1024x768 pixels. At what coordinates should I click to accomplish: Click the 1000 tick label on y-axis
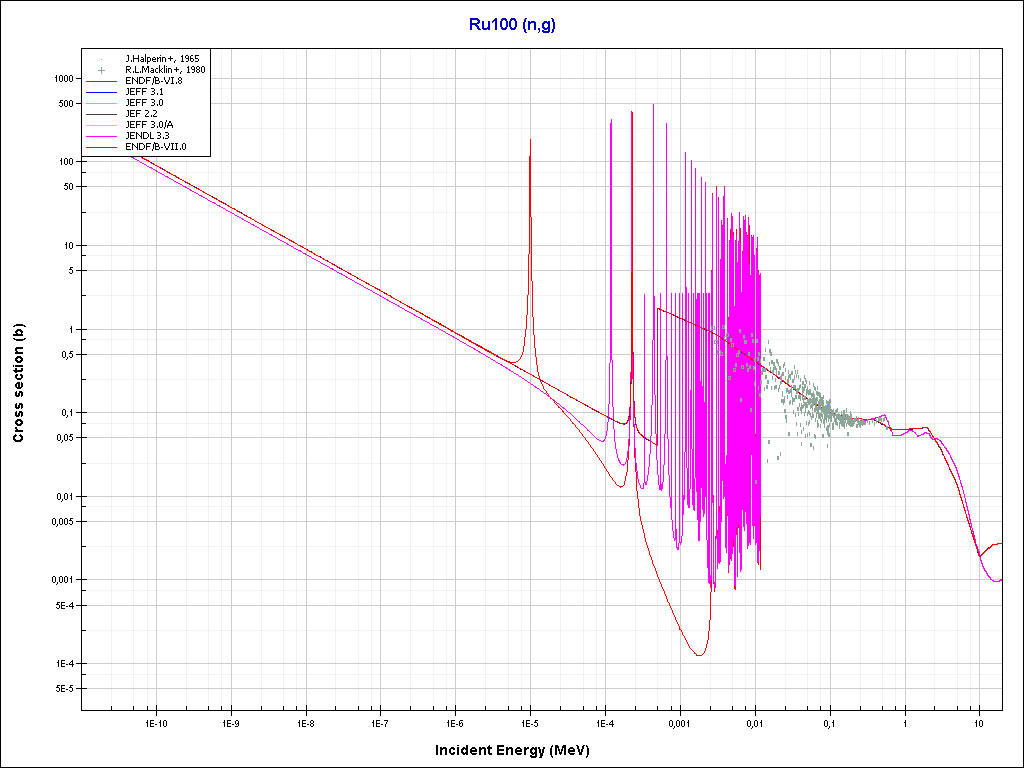point(64,79)
